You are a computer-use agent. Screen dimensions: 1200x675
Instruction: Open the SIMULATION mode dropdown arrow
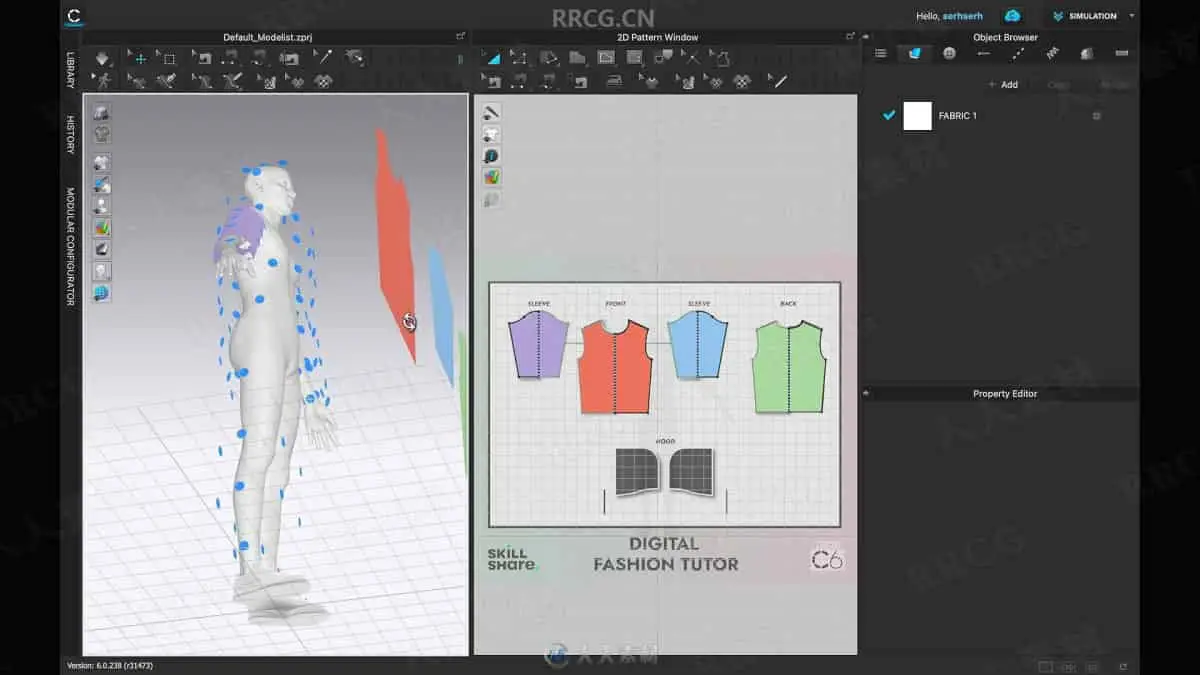coord(1131,16)
